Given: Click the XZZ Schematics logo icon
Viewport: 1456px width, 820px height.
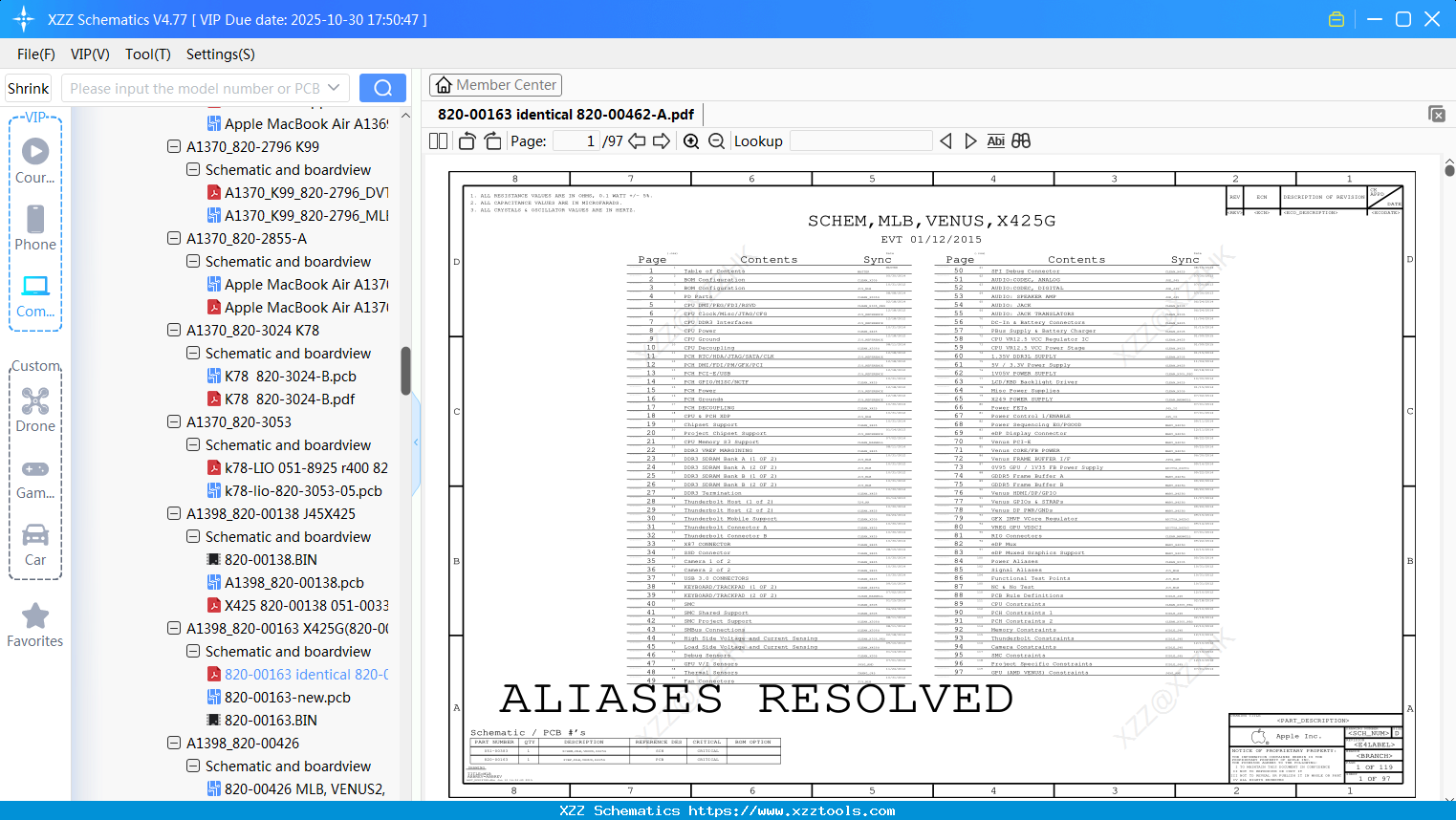Looking at the screenshot, I should tap(24, 19).
